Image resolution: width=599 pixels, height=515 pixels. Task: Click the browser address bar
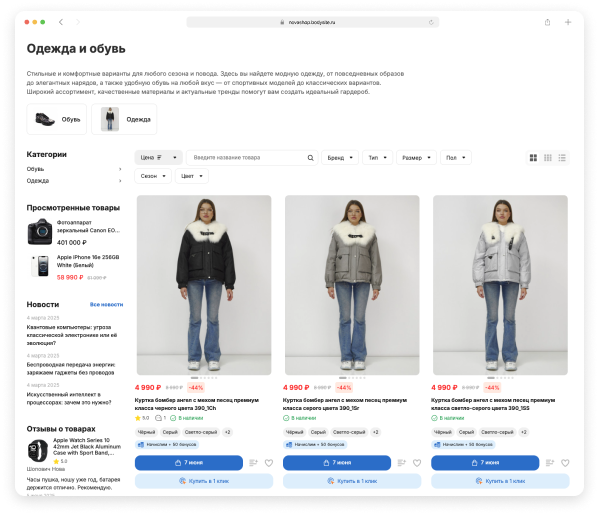coord(312,22)
